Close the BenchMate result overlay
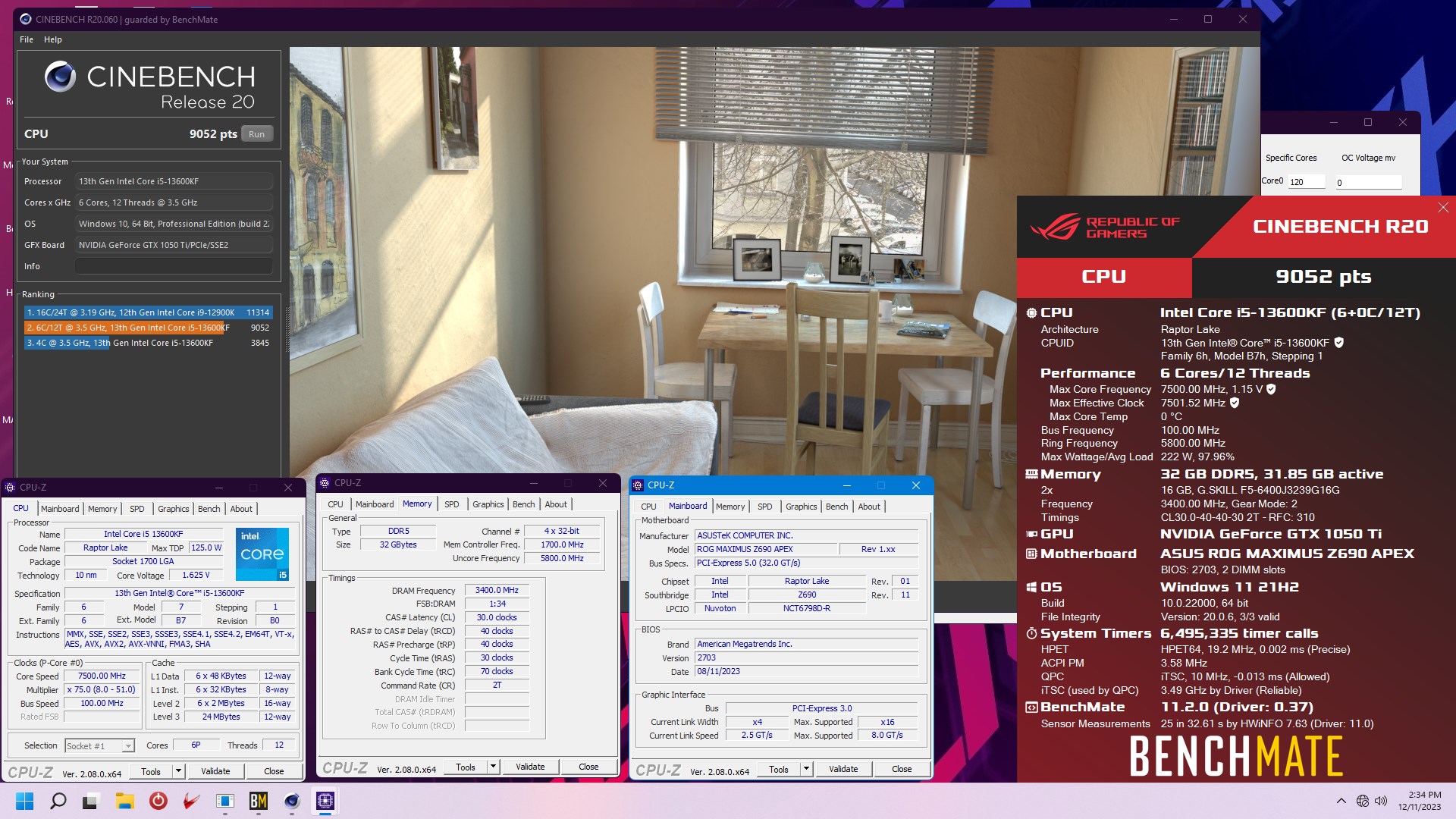1456x819 pixels. [x=1443, y=208]
